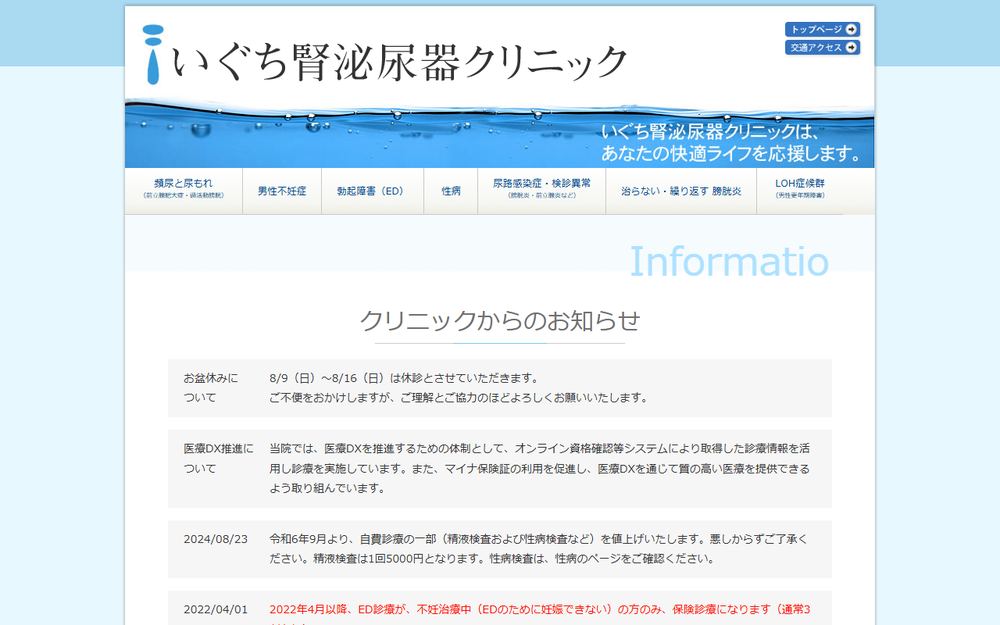Click the いぐち腎泌尿器クリニック title logo

pyautogui.click(x=399, y=62)
